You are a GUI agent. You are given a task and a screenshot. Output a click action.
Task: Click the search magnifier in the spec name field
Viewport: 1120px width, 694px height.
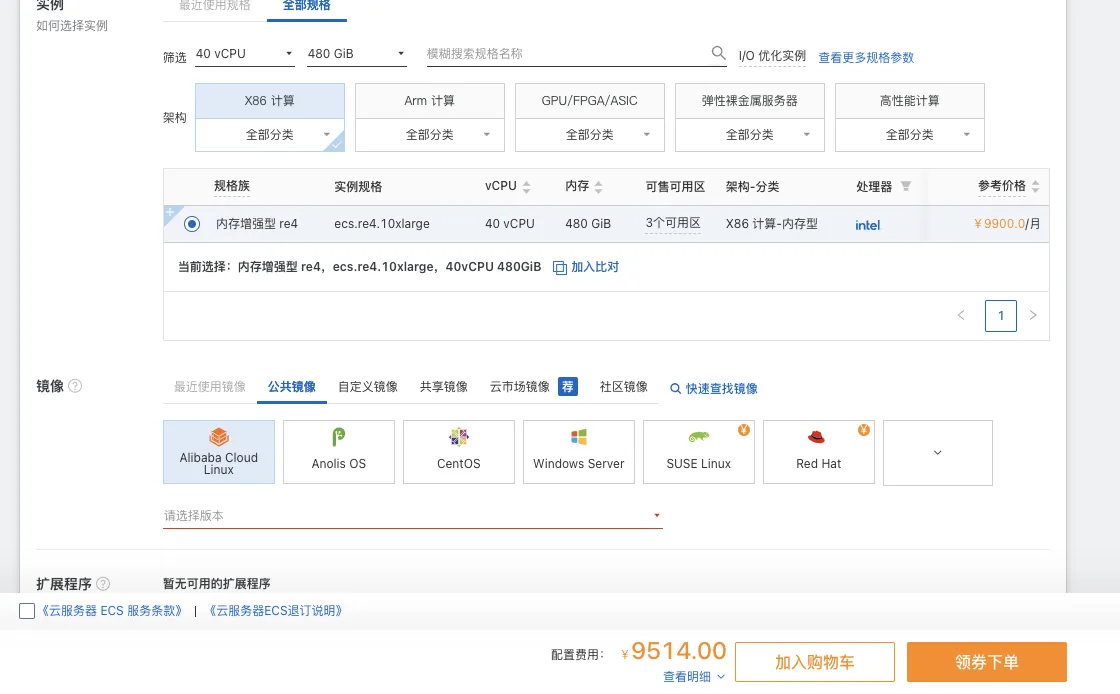tap(719, 53)
